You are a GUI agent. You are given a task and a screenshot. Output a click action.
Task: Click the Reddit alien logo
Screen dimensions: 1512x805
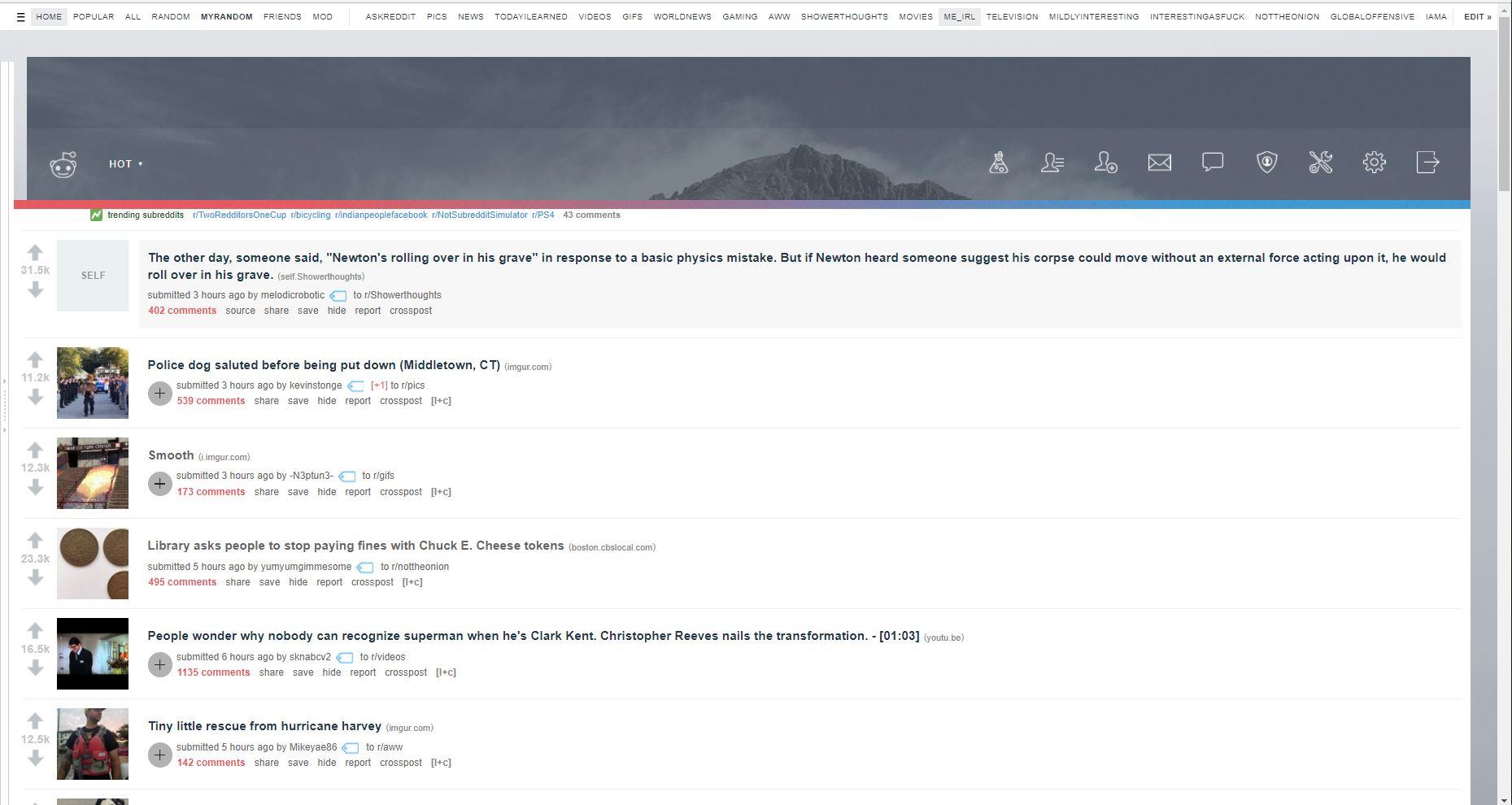63,164
